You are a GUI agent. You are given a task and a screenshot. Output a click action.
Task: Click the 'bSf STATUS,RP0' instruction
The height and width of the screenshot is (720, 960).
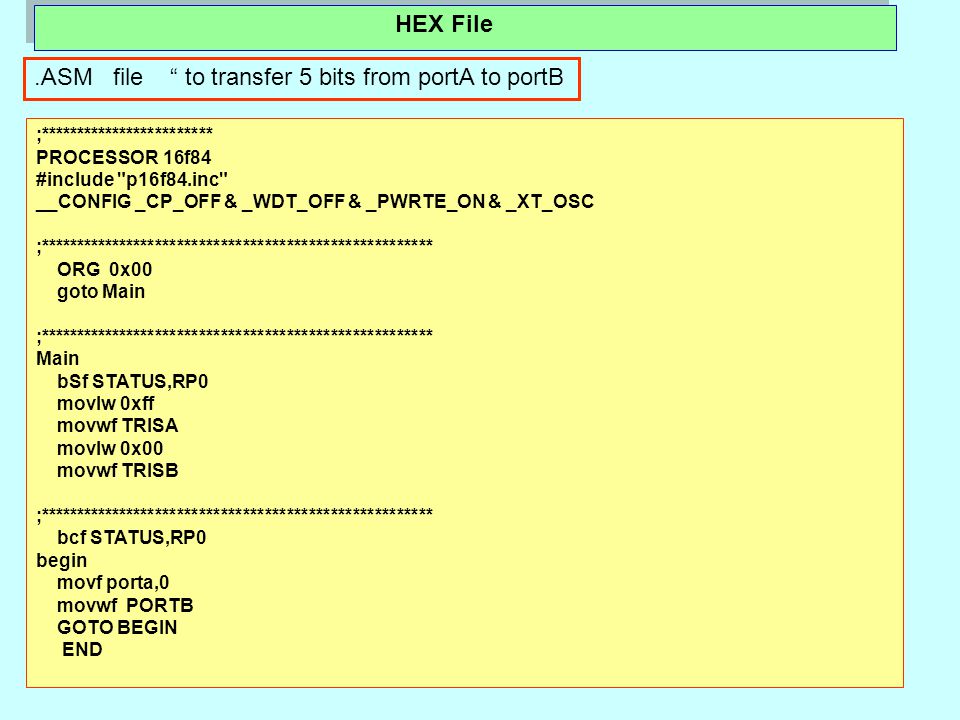pos(132,381)
